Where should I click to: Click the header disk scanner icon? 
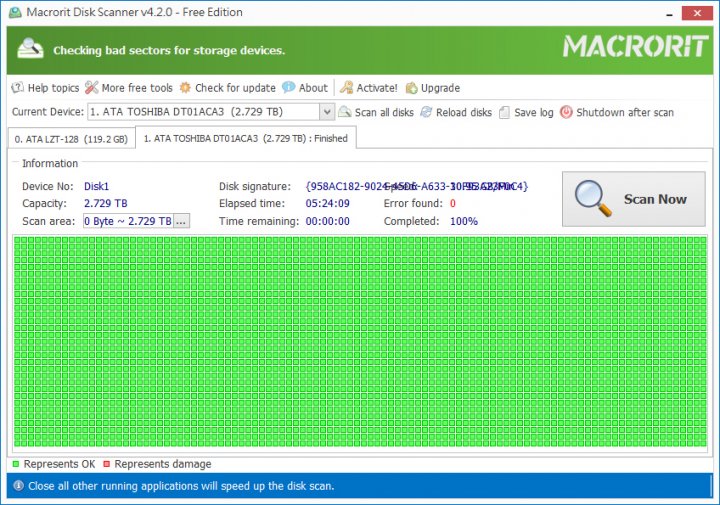tap(30, 48)
